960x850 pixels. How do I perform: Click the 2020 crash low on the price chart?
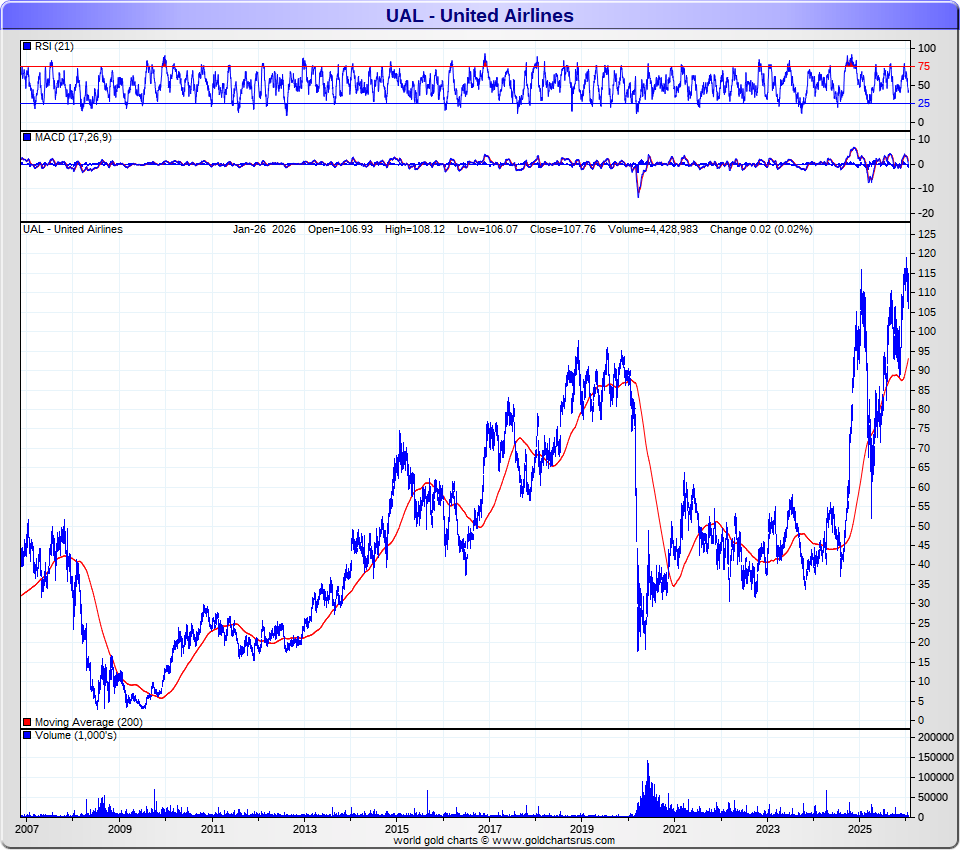click(638, 649)
